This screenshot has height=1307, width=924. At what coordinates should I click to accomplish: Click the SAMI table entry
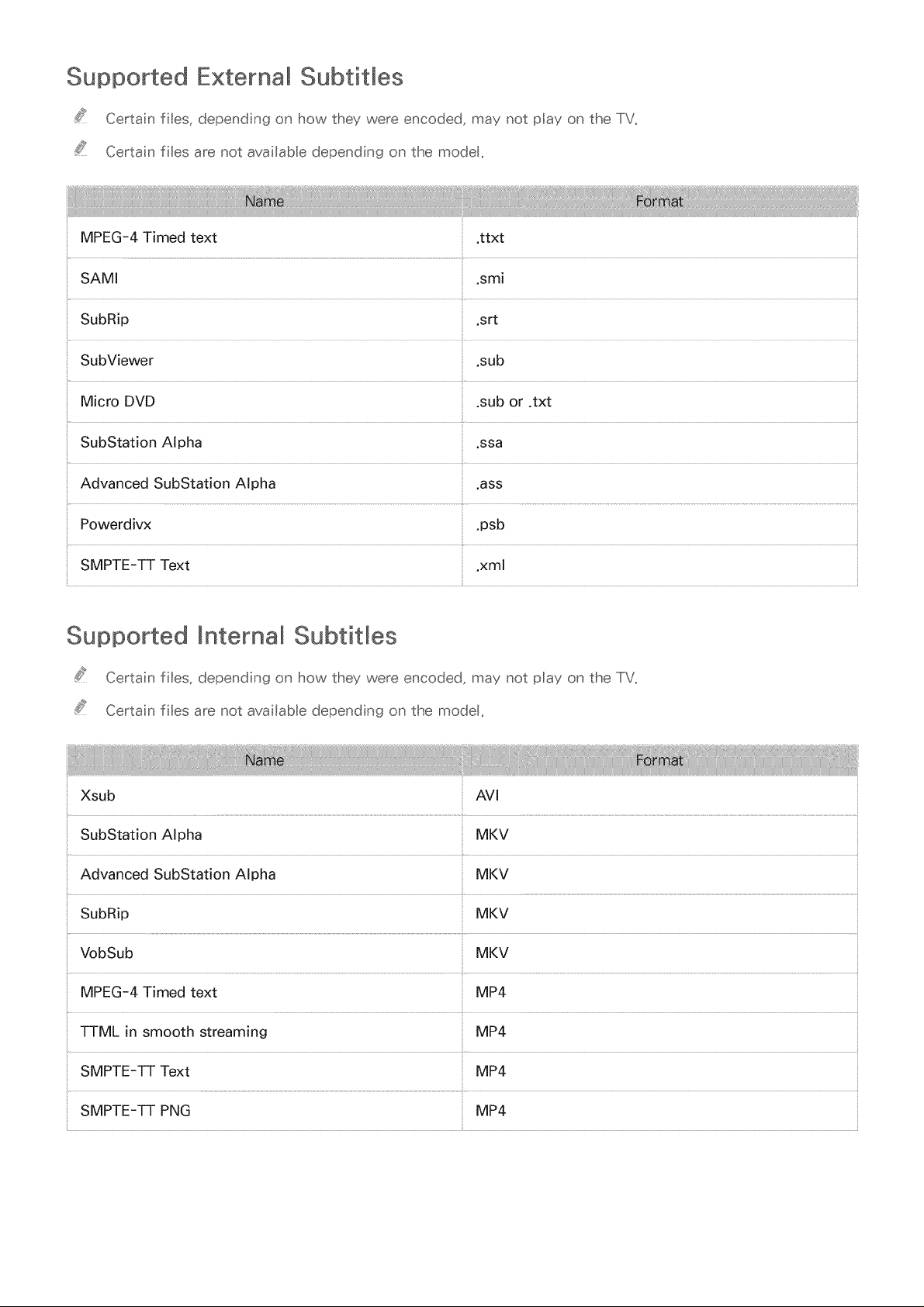(x=99, y=278)
